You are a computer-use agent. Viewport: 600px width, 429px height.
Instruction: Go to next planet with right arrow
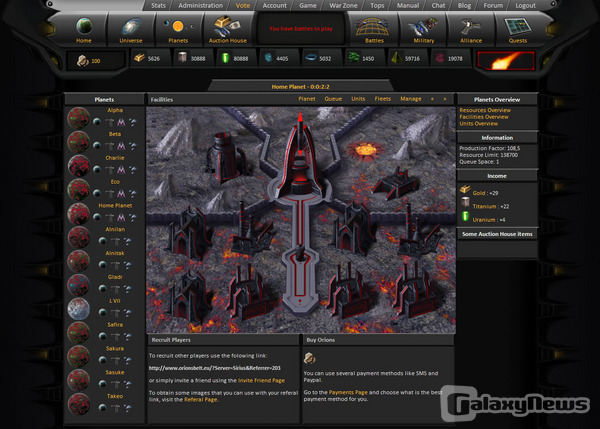coord(444,100)
